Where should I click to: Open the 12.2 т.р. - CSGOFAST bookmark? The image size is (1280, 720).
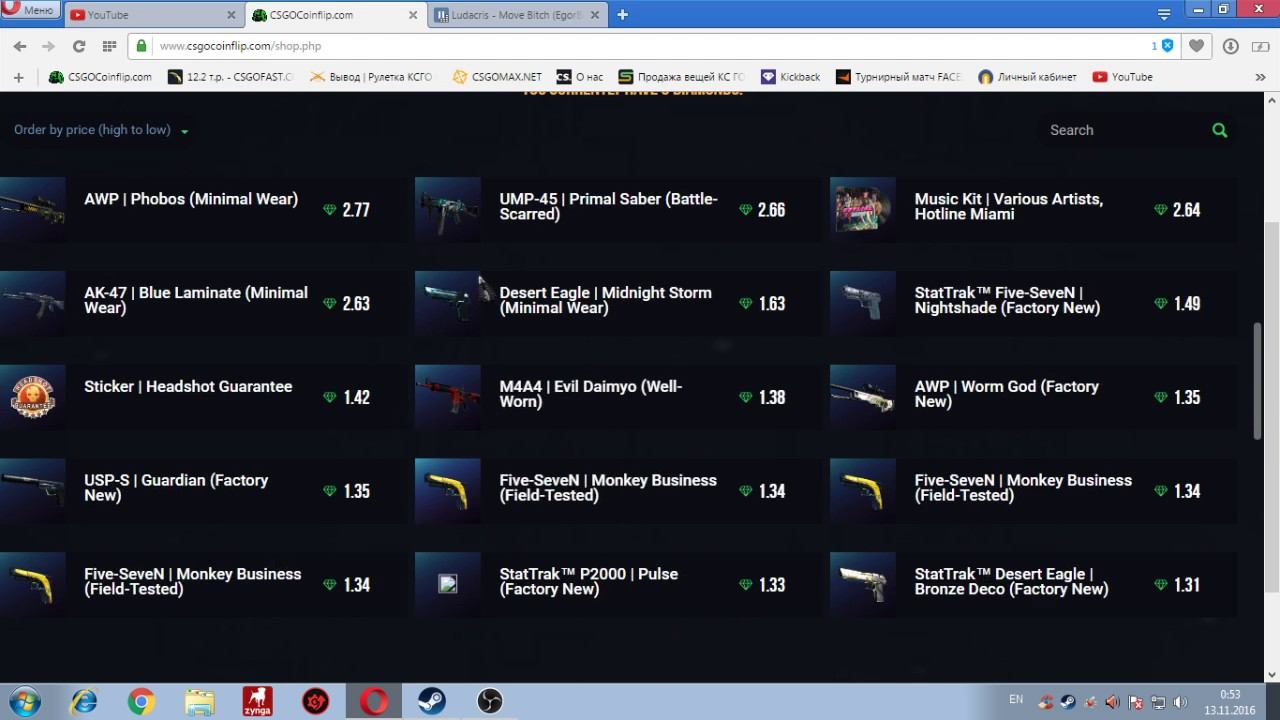(230, 77)
